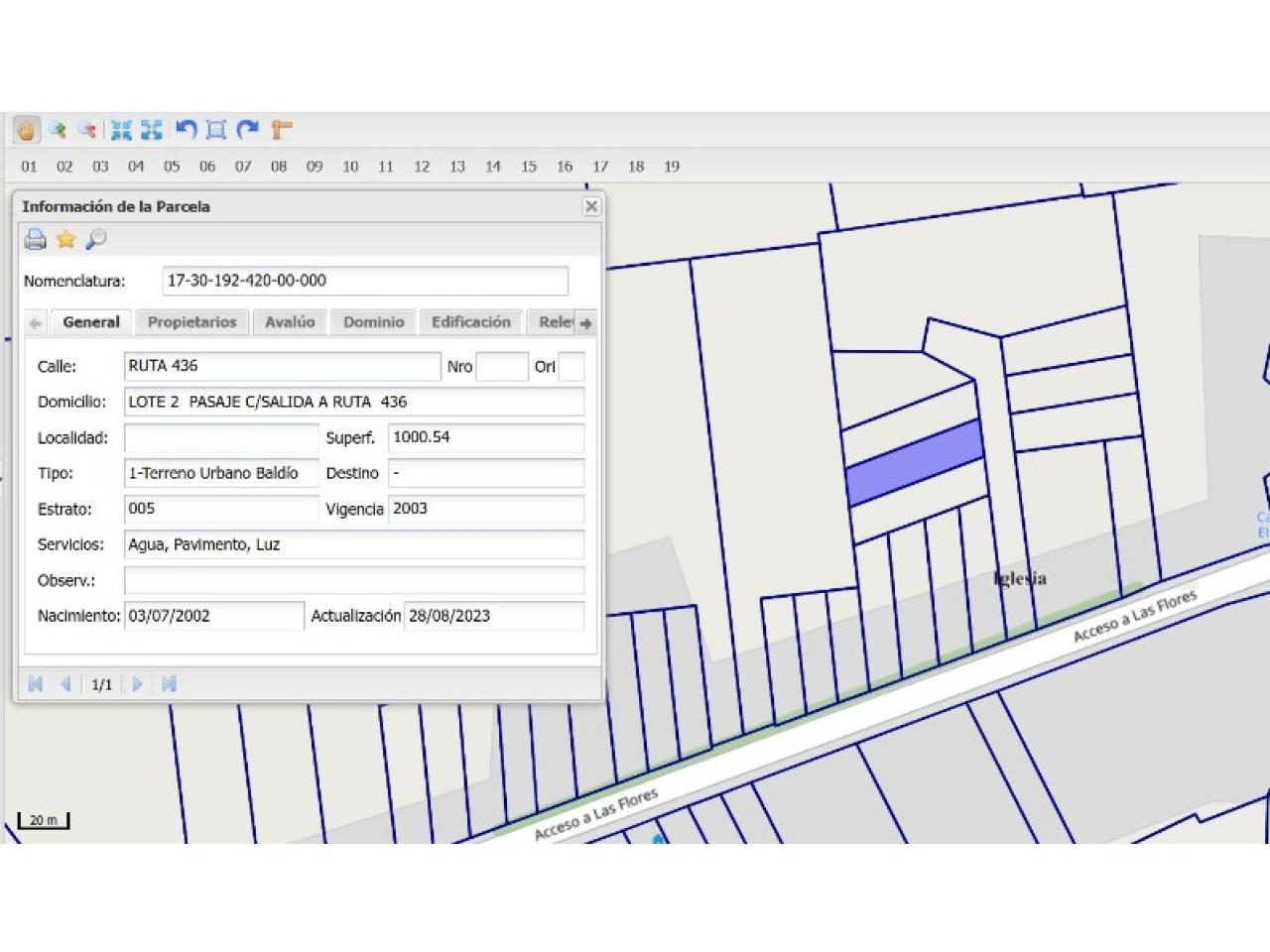Click the zoom out magnifier tool
The image size is (1270, 952).
(x=87, y=130)
